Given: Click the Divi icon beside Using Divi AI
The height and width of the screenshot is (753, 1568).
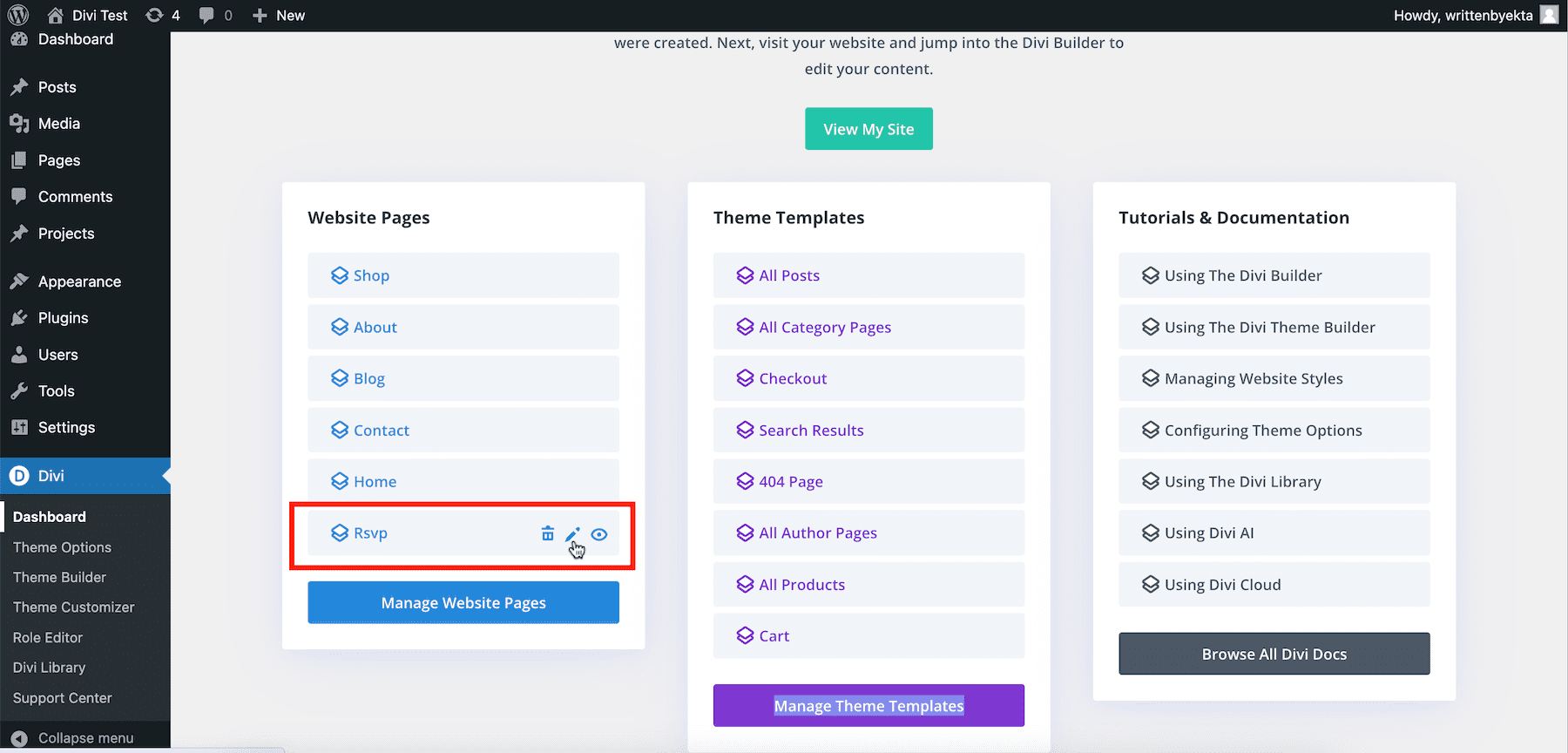Looking at the screenshot, I should 1151,533.
